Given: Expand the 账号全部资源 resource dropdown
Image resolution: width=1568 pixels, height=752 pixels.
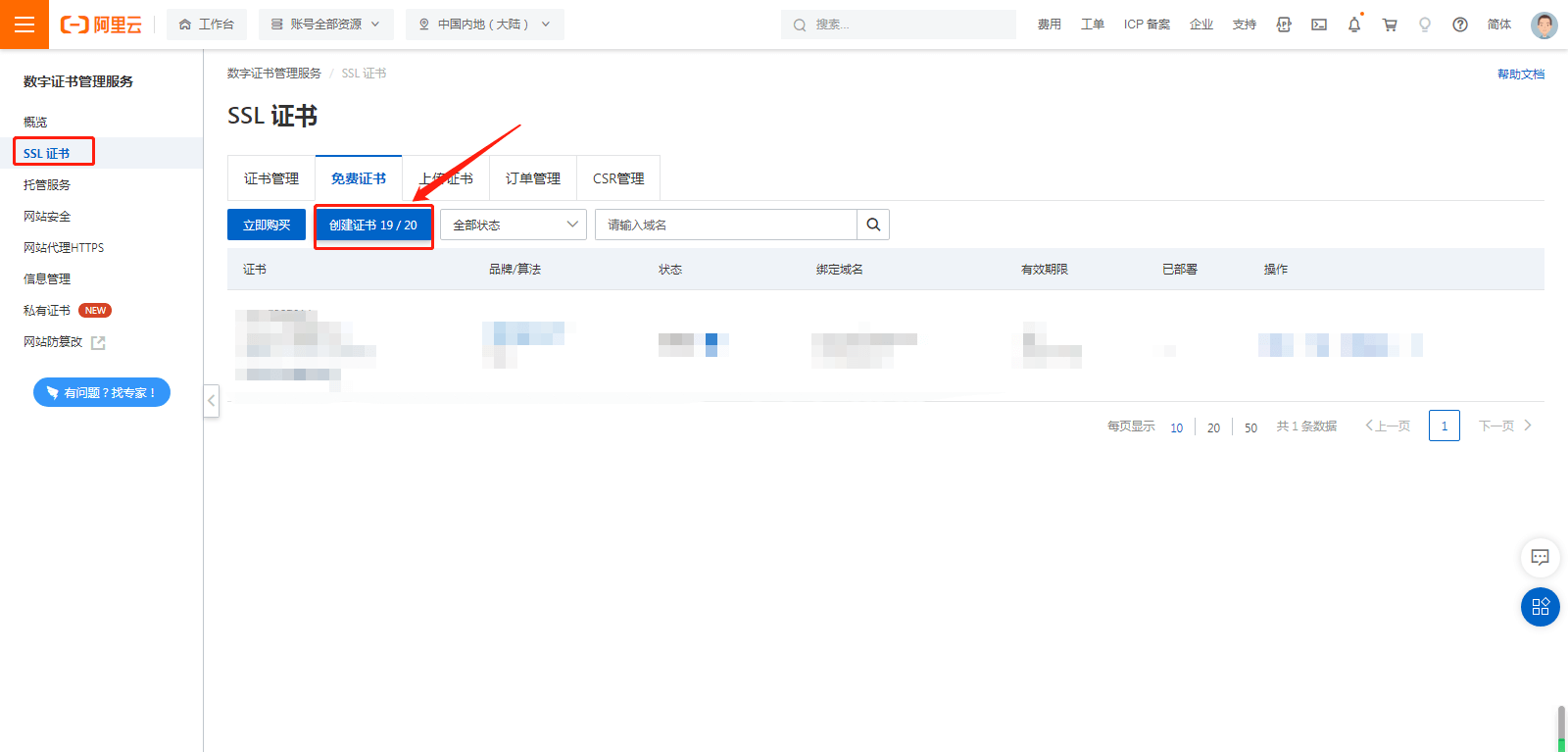Looking at the screenshot, I should 325,25.
